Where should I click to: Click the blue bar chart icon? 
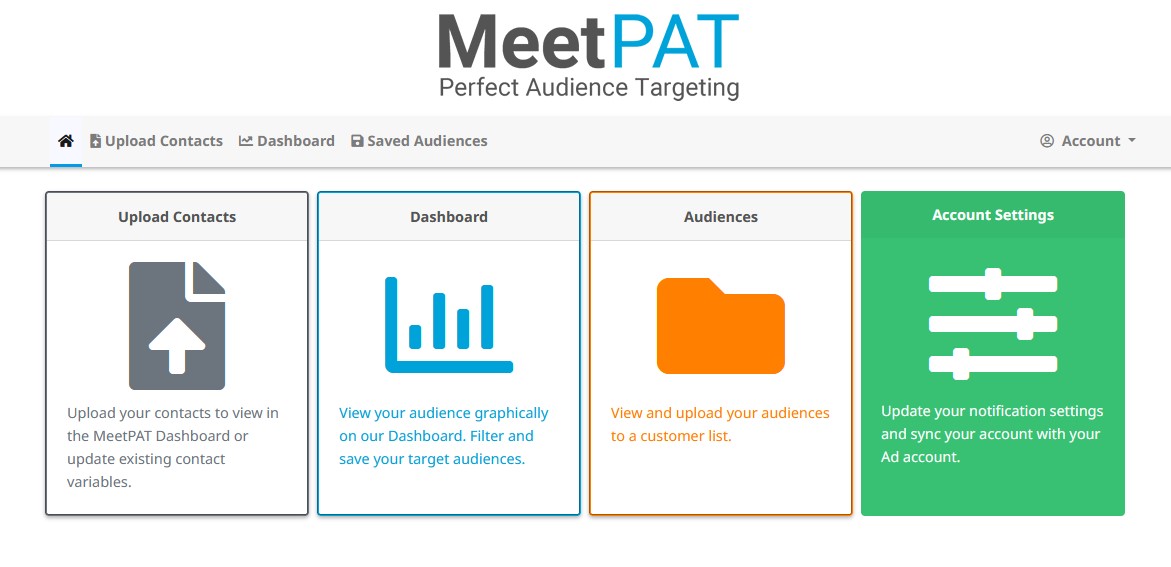point(449,325)
